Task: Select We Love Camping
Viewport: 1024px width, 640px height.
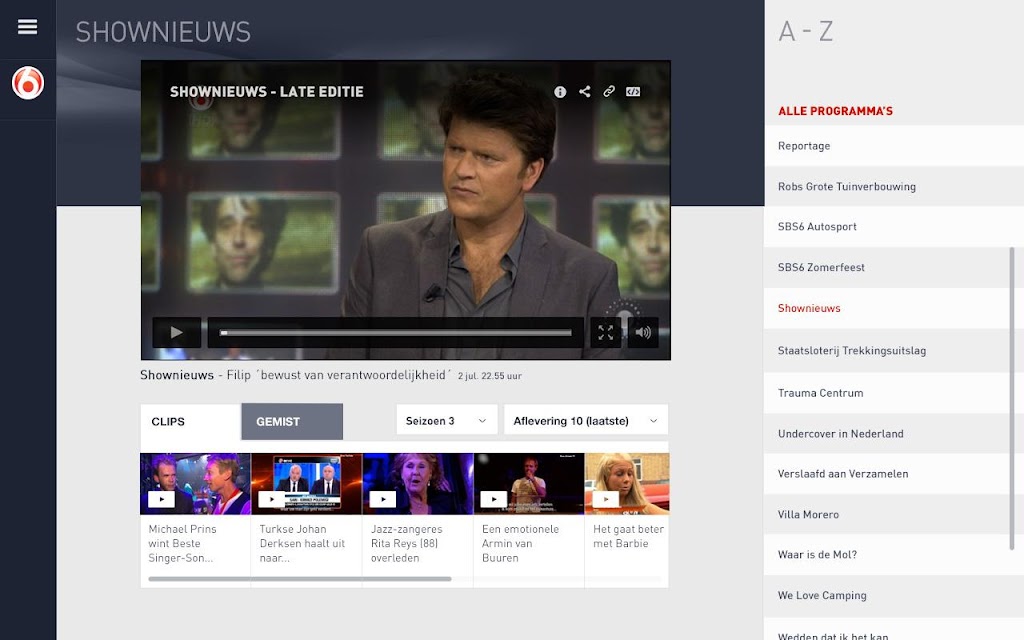Action: coord(893,596)
